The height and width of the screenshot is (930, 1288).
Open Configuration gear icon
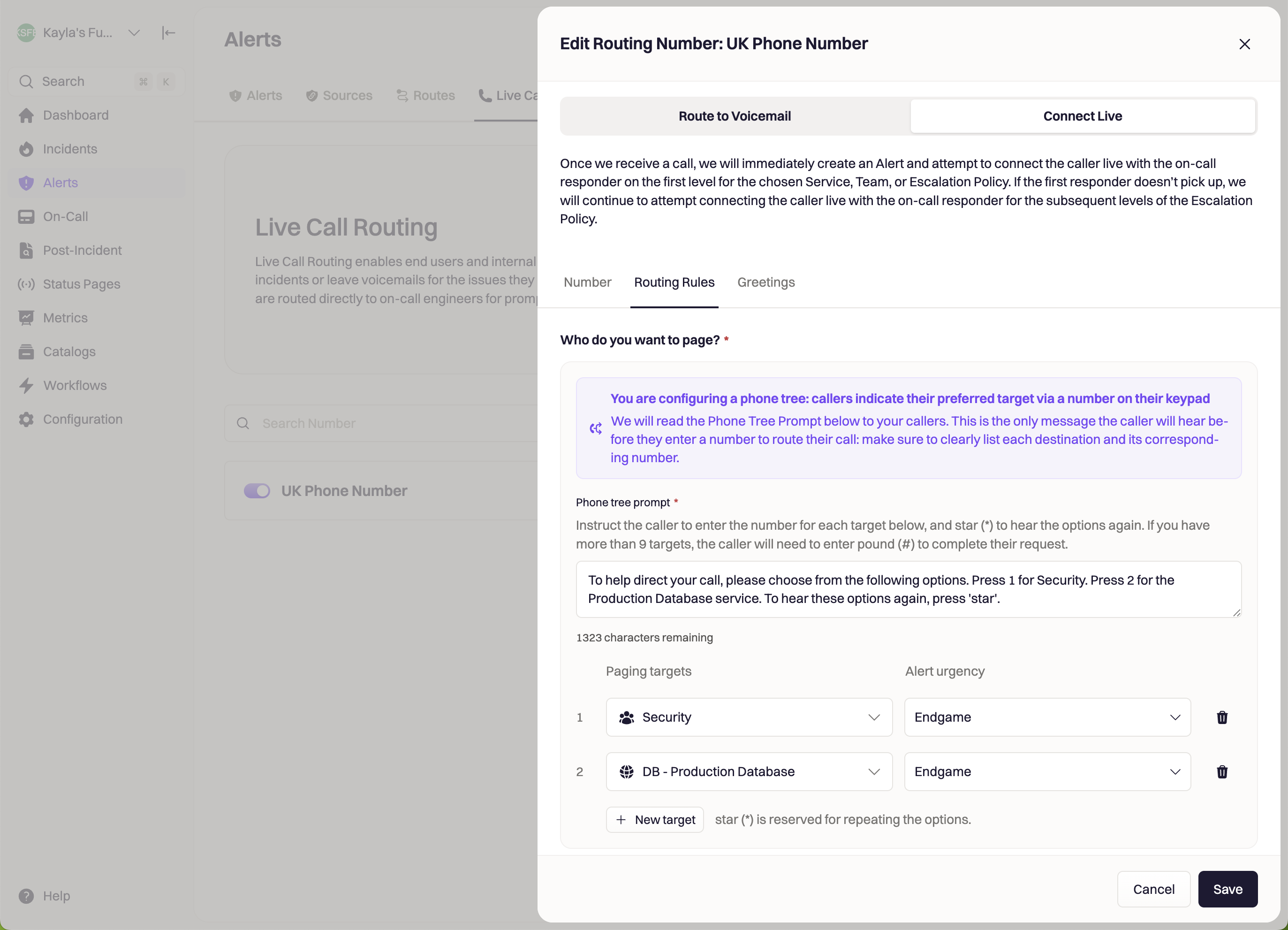pos(26,419)
